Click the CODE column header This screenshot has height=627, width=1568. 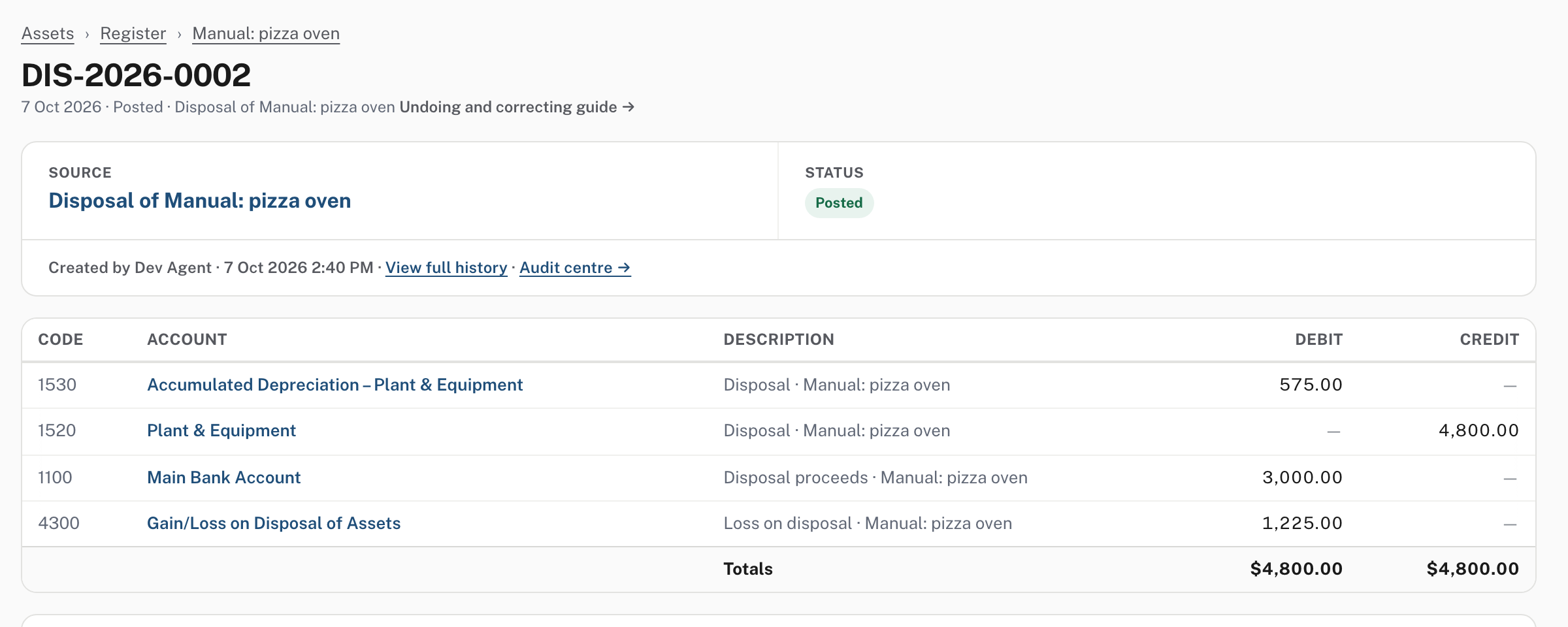click(x=60, y=340)
